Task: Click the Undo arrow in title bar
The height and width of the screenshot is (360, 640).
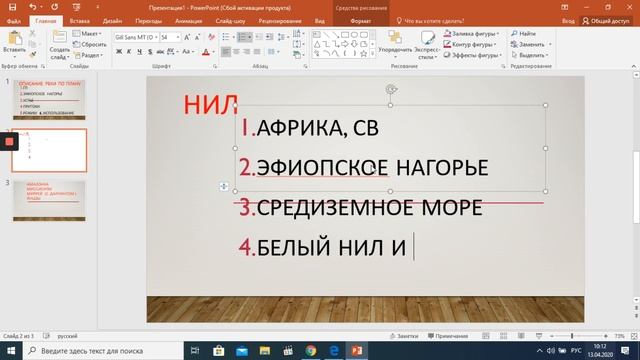Action: pyautogui.click(x=33, y=7)
